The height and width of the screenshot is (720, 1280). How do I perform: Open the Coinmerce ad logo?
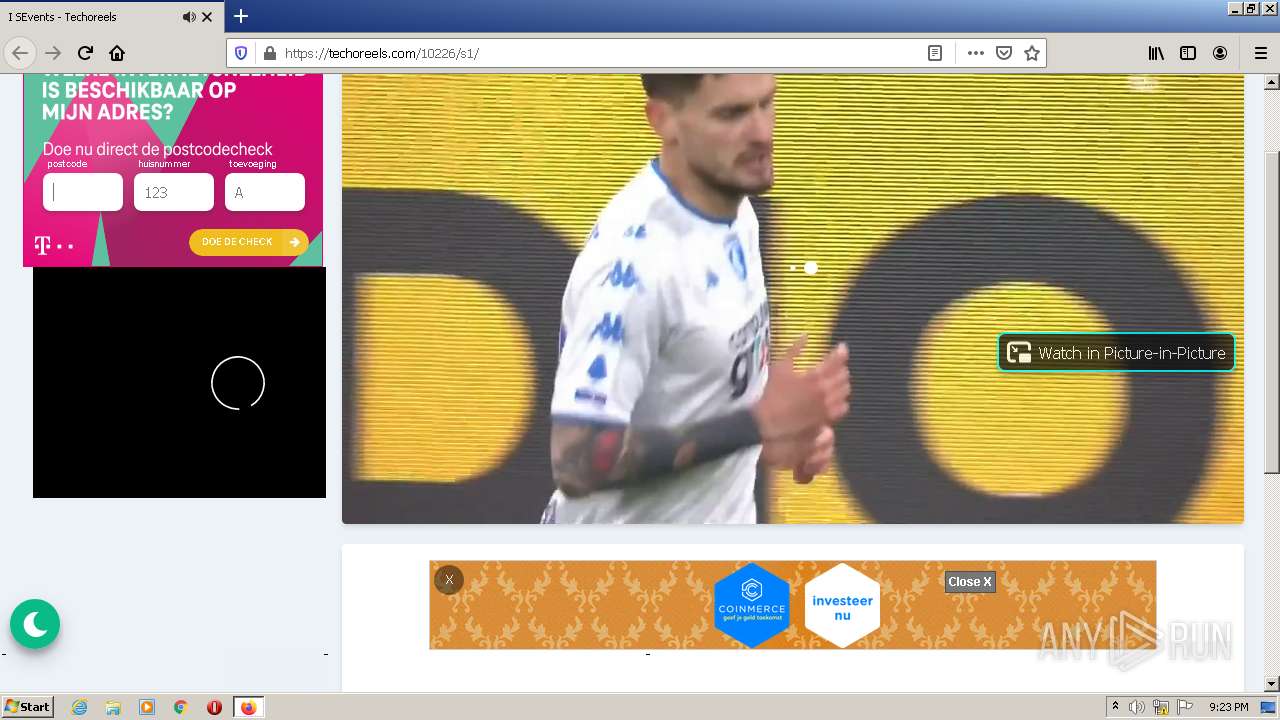(x=752, y=605)
